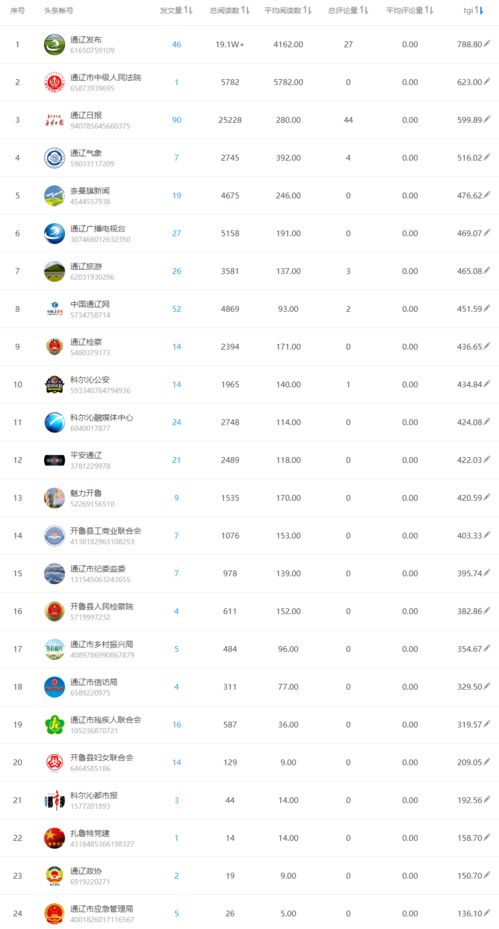Open 奈曼旗新闻 article count 19
This screenshot has width=499, height=929.
pyautogui.click(x=176, y=196)
